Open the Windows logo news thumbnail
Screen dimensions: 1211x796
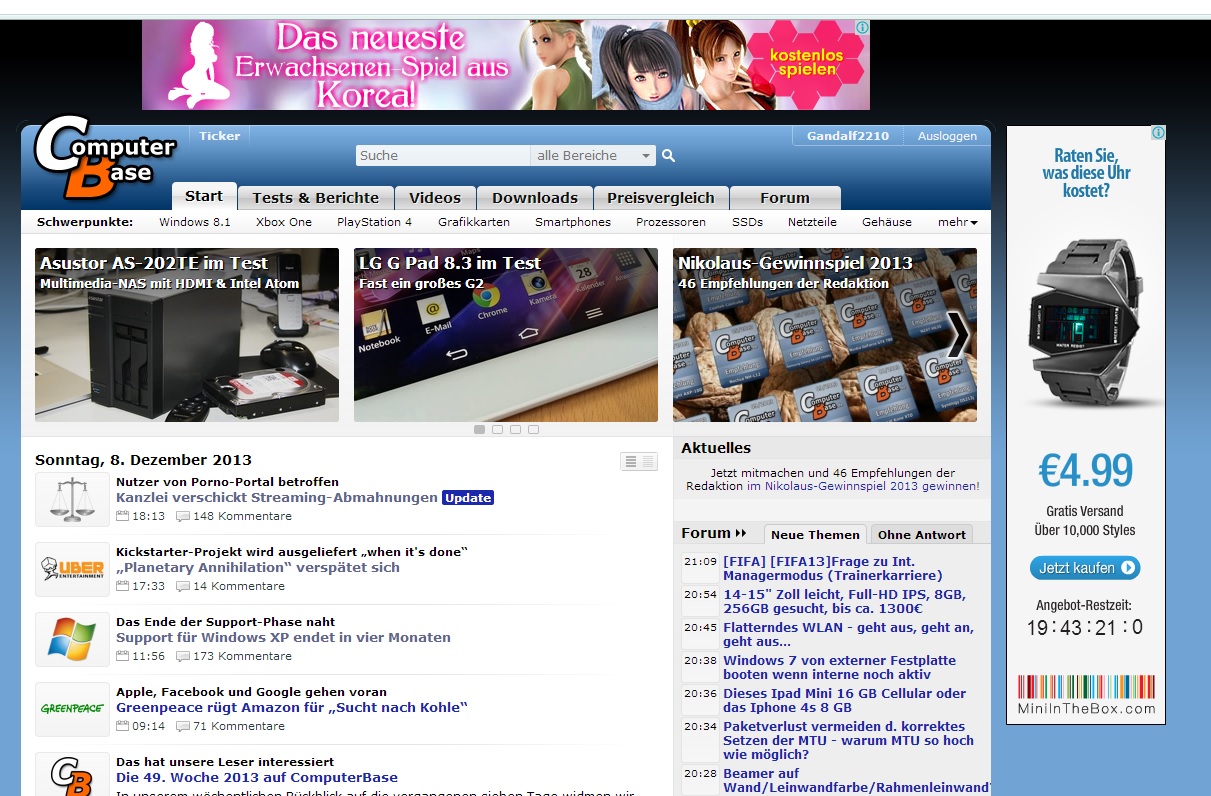coord(72,639)
